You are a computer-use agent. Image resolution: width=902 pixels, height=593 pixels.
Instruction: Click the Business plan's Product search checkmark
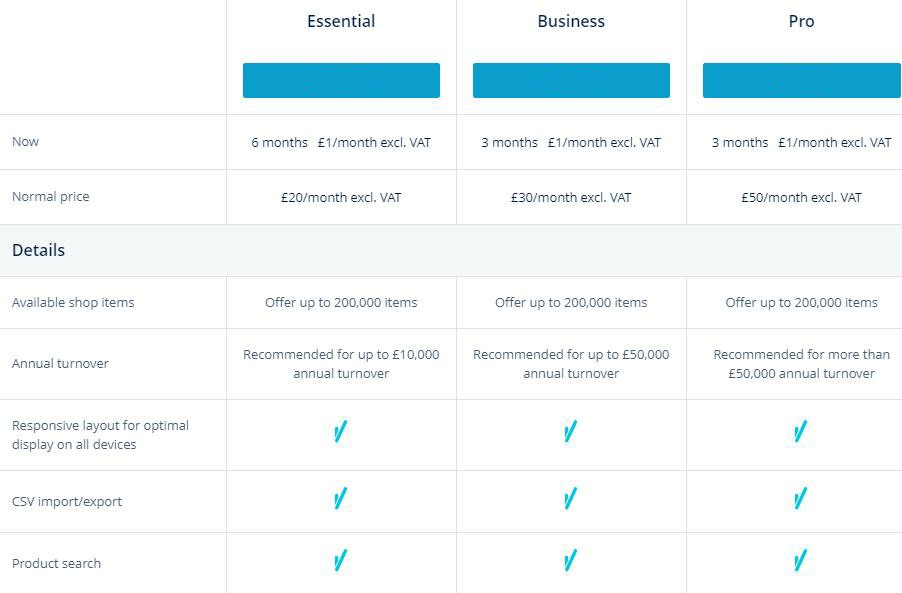tap(570, 561)
